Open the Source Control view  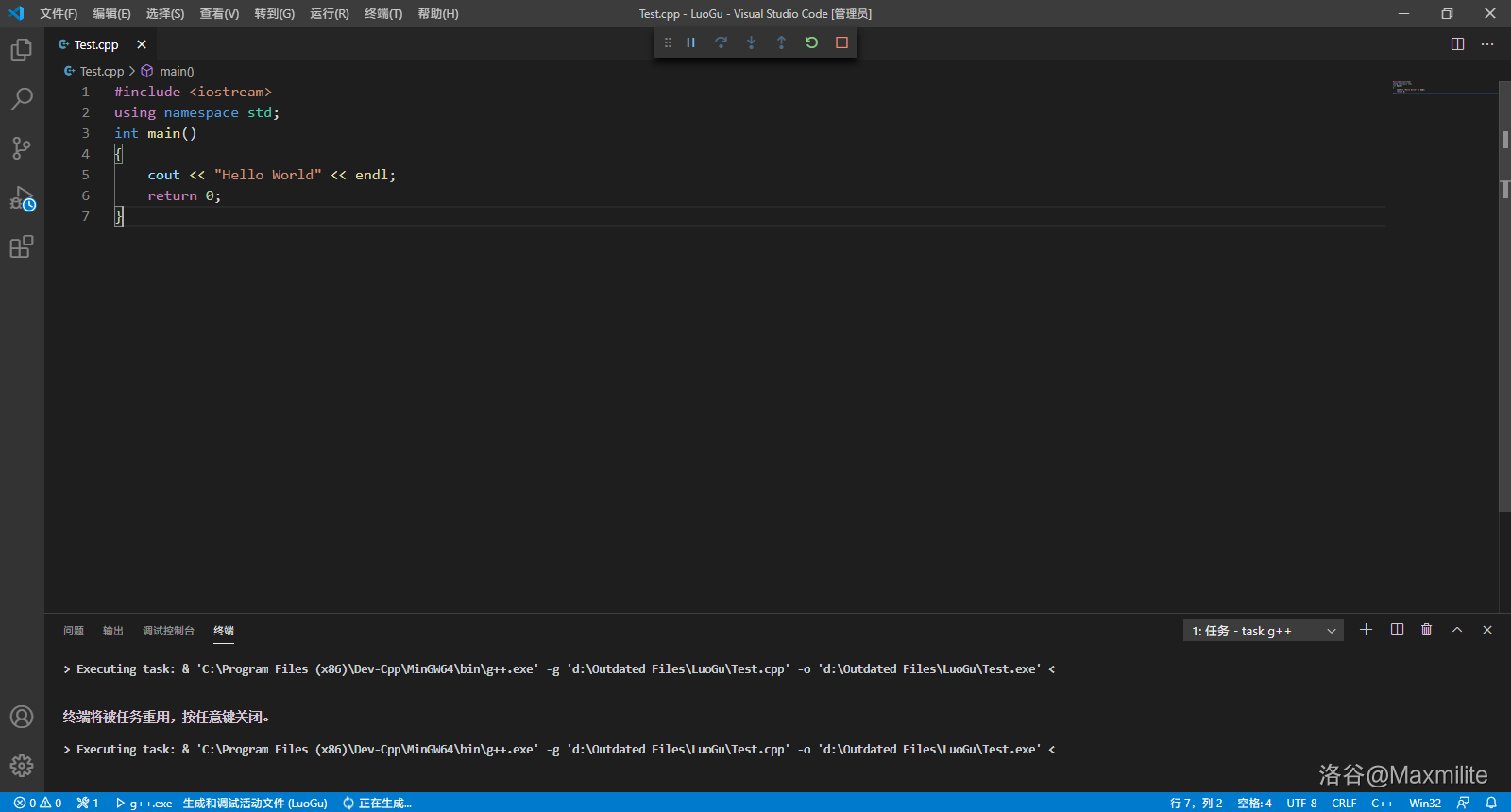click(x=22, y=148)
